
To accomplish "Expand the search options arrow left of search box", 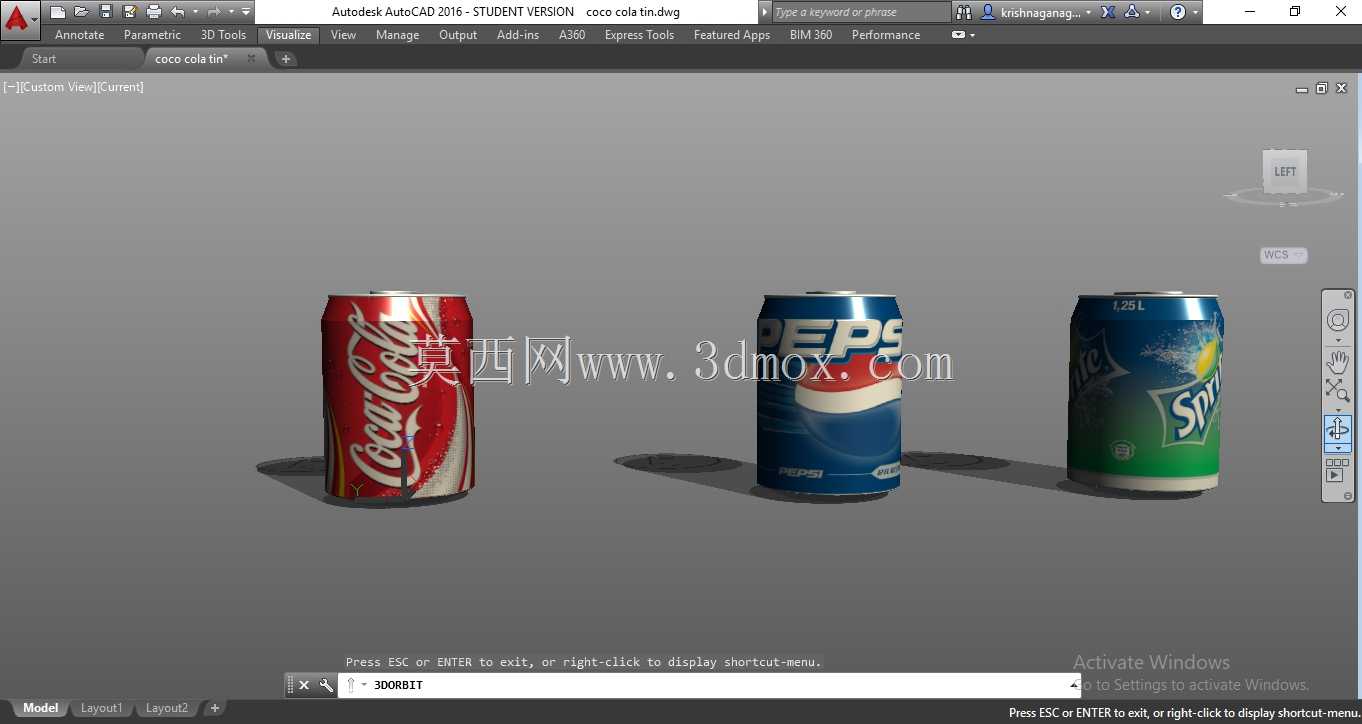I will click(x=765, y=12).
